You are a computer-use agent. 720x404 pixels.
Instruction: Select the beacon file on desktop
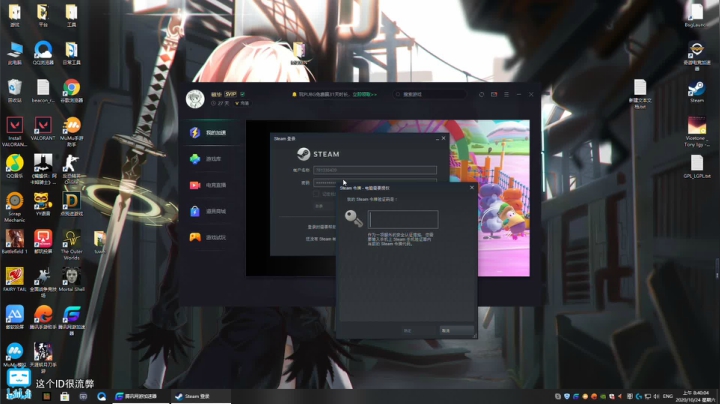[x=43, y=91]
